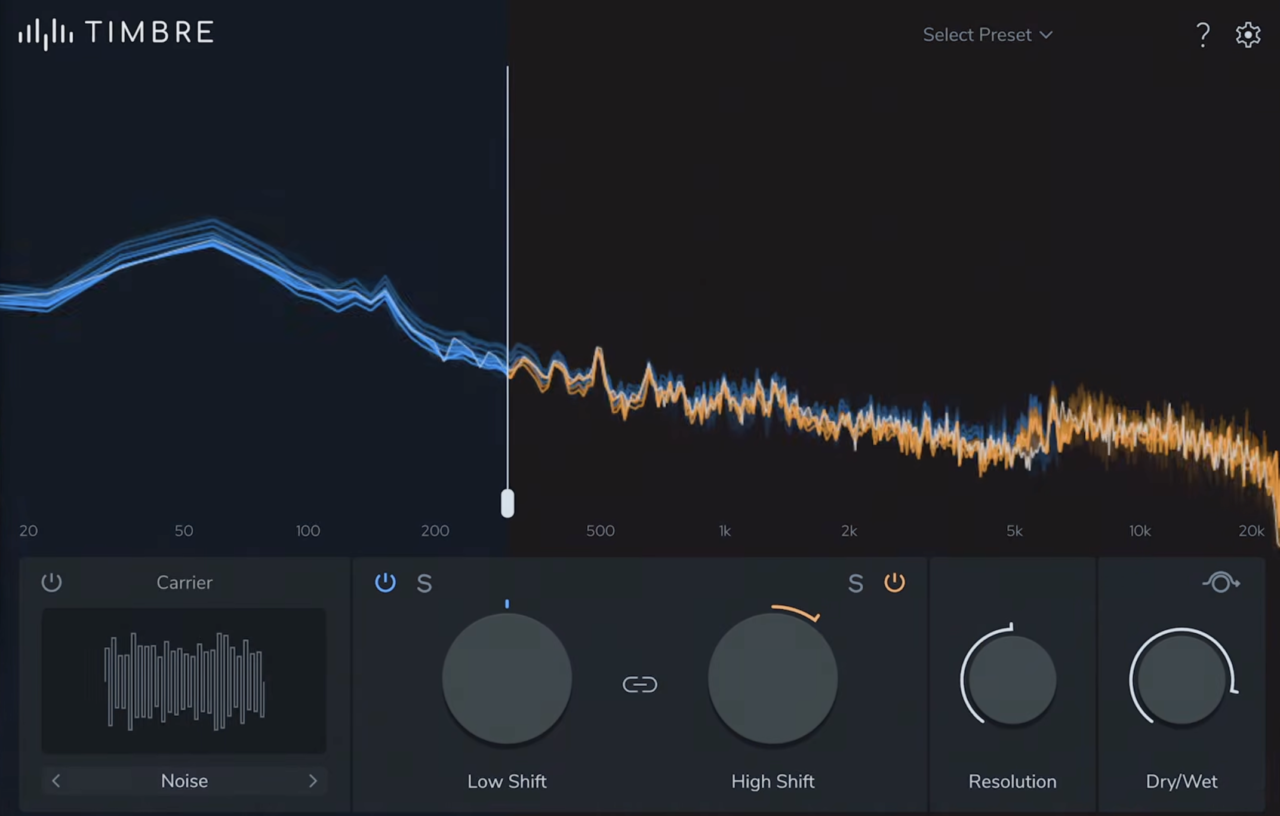The width and height of the screenshot is (1280, 816).
Task: Open settings with the gear icon
Action: [x=1248, y=35]
